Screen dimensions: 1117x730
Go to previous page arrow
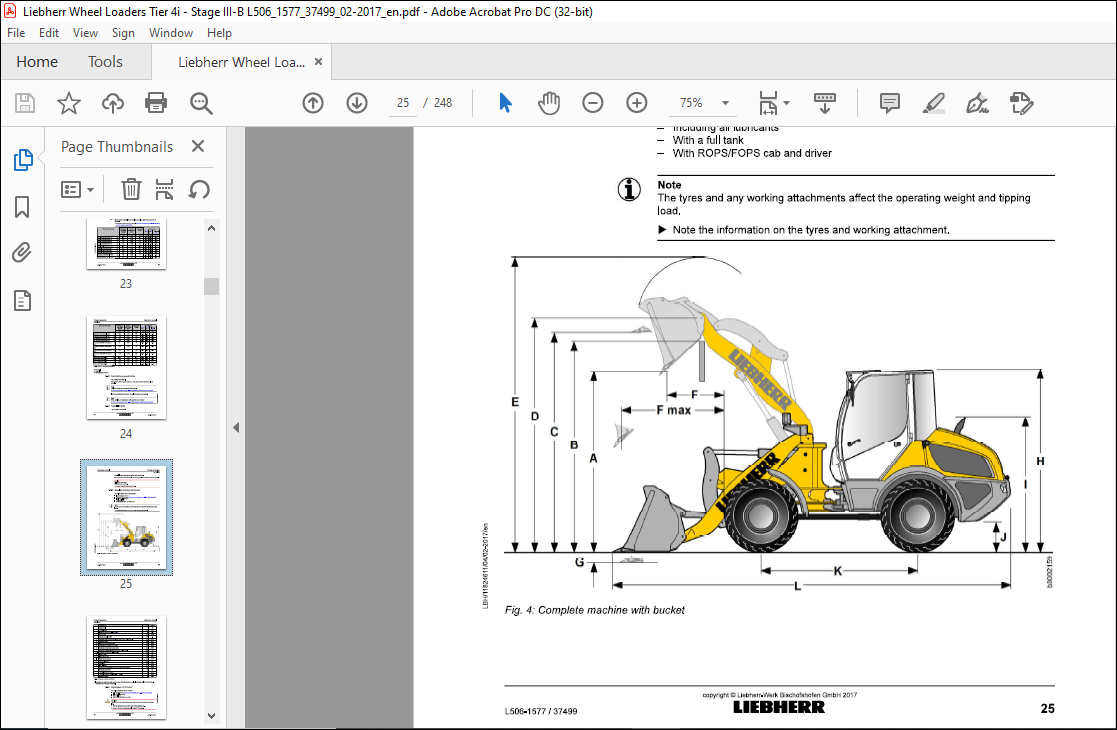[313, 103]
